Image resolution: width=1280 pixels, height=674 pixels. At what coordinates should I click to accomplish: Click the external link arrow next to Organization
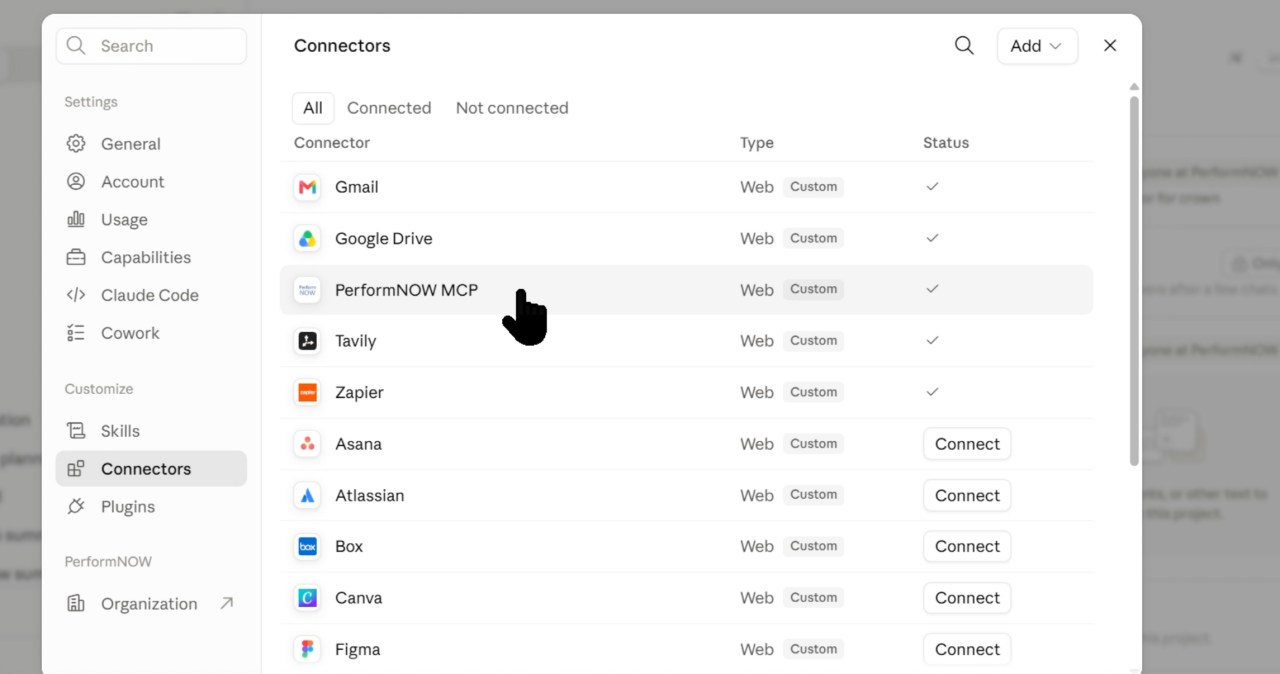click(x=227, y=603)
